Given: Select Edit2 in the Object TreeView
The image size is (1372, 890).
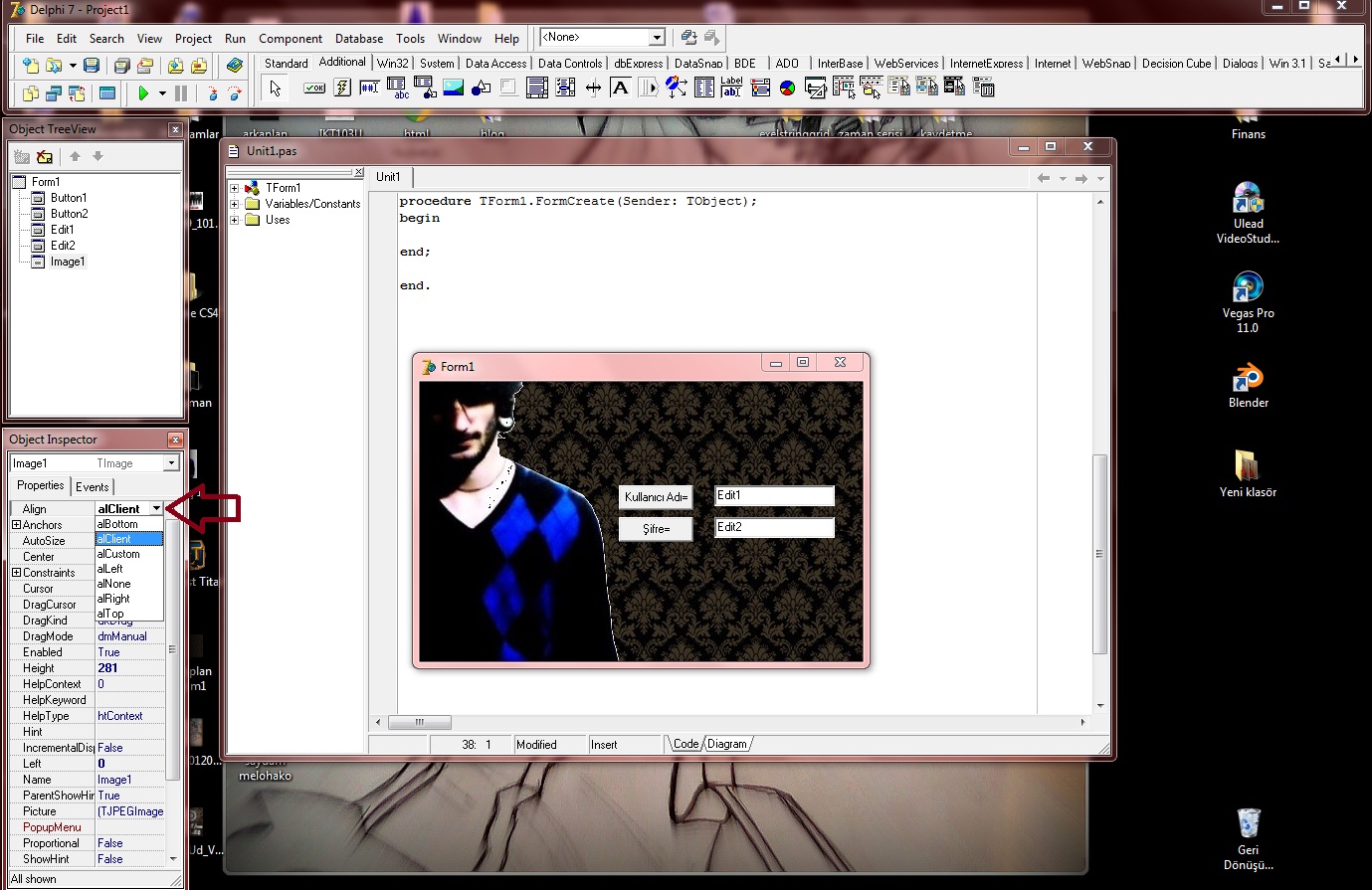Looking at the screenshot, I should [x=63, y=246].
